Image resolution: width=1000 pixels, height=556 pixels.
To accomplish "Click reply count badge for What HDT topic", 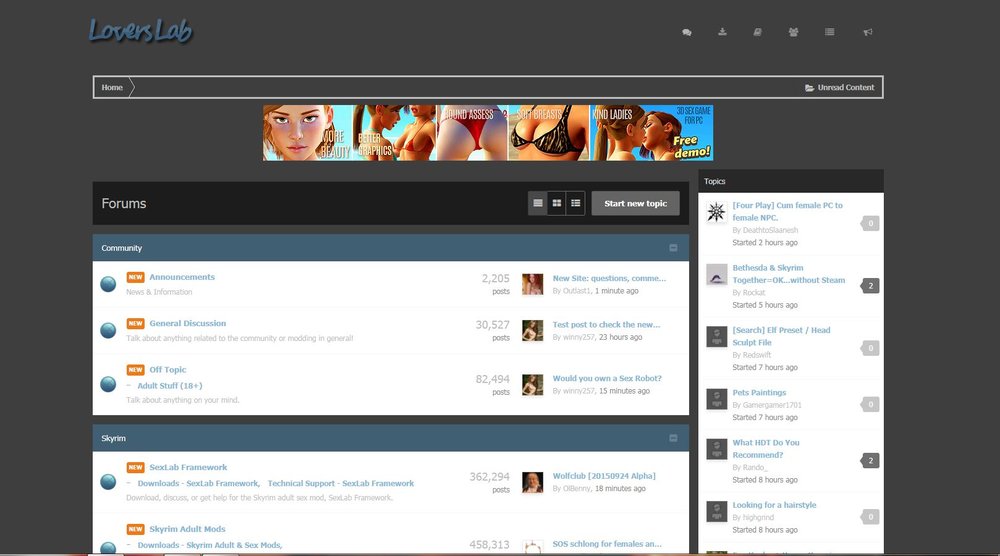I will (x=870, y=460).
